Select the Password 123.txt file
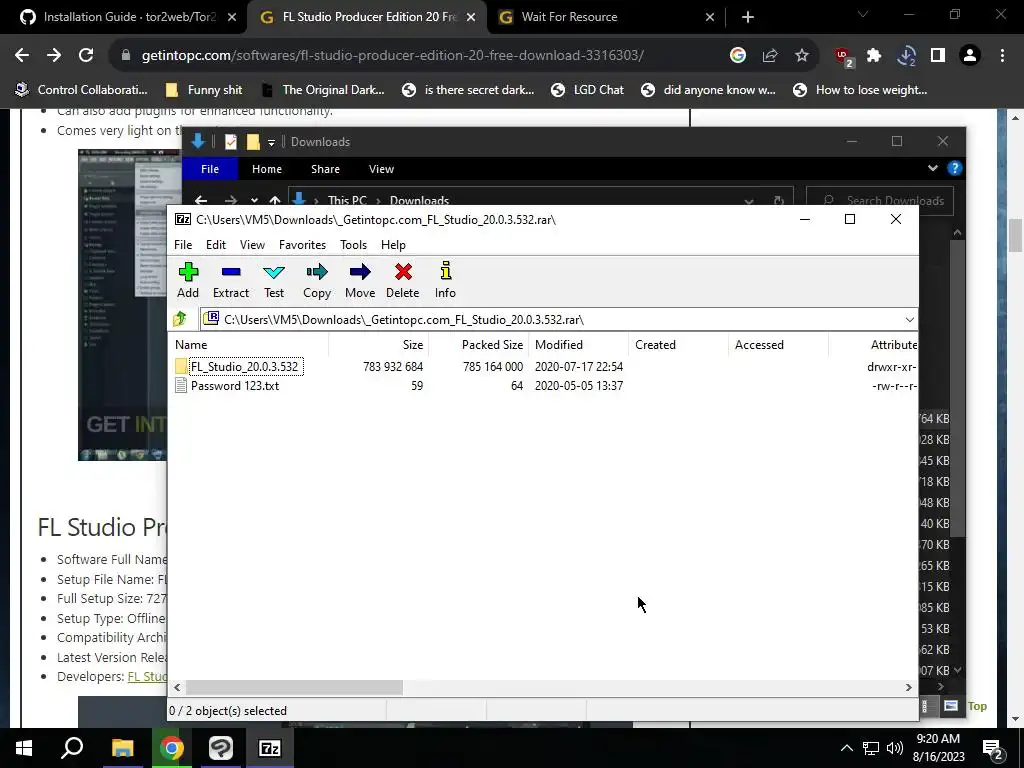The height and width of the screenshot is (768, 1024). [227, 386]
